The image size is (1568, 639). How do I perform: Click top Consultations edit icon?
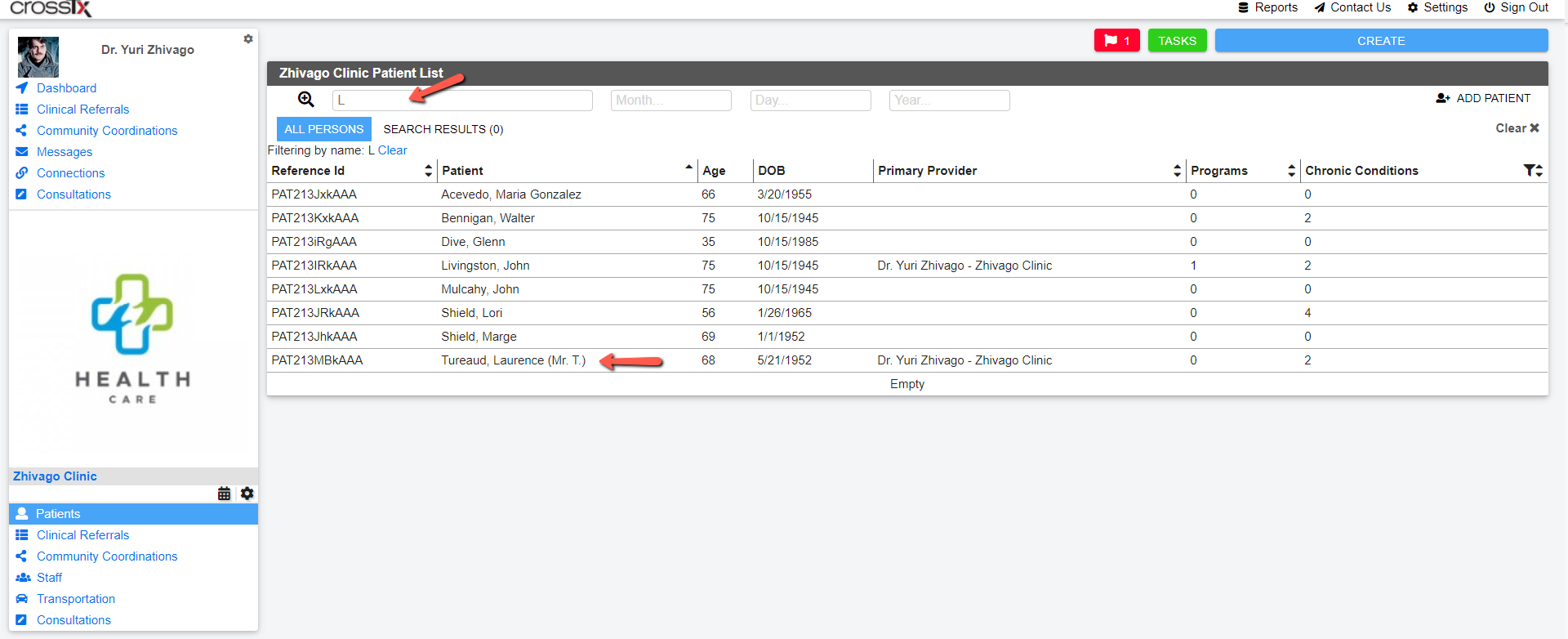pyautogui.click(x=22, y=194)
